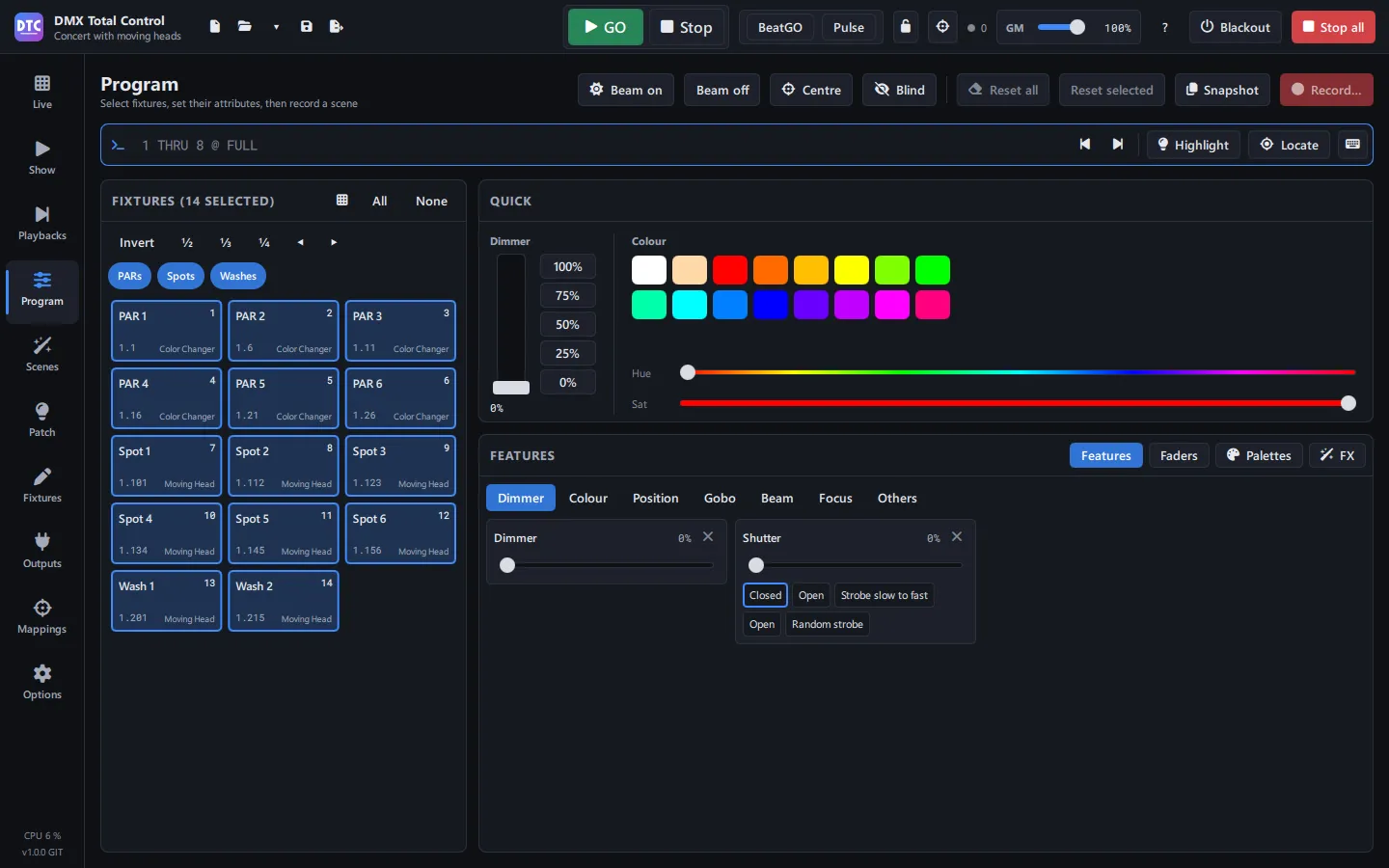Go to the Show section

coord(42,157)
